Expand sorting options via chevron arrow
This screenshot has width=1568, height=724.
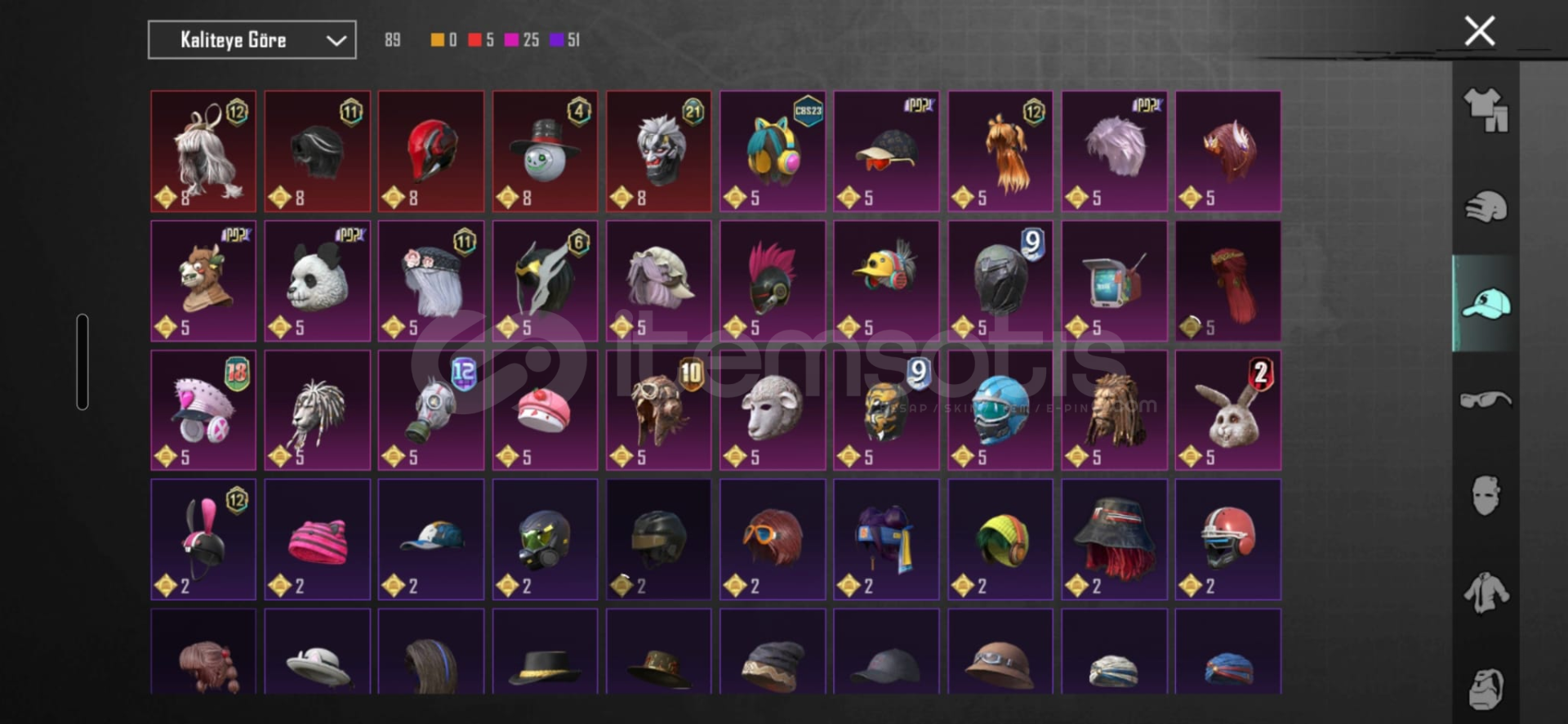tap(336, 40)
